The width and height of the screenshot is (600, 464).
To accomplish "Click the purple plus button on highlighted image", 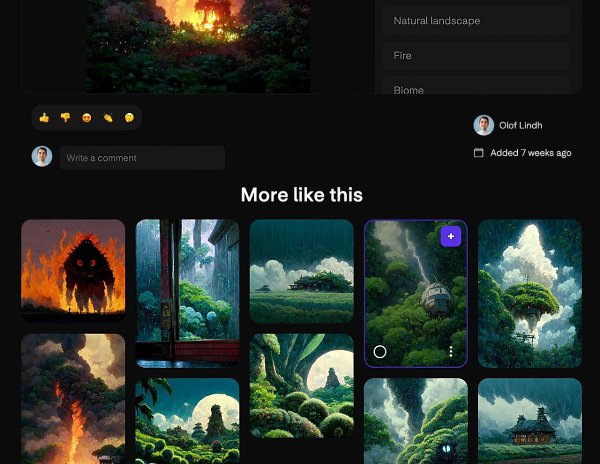I will [x=451, y=236].
